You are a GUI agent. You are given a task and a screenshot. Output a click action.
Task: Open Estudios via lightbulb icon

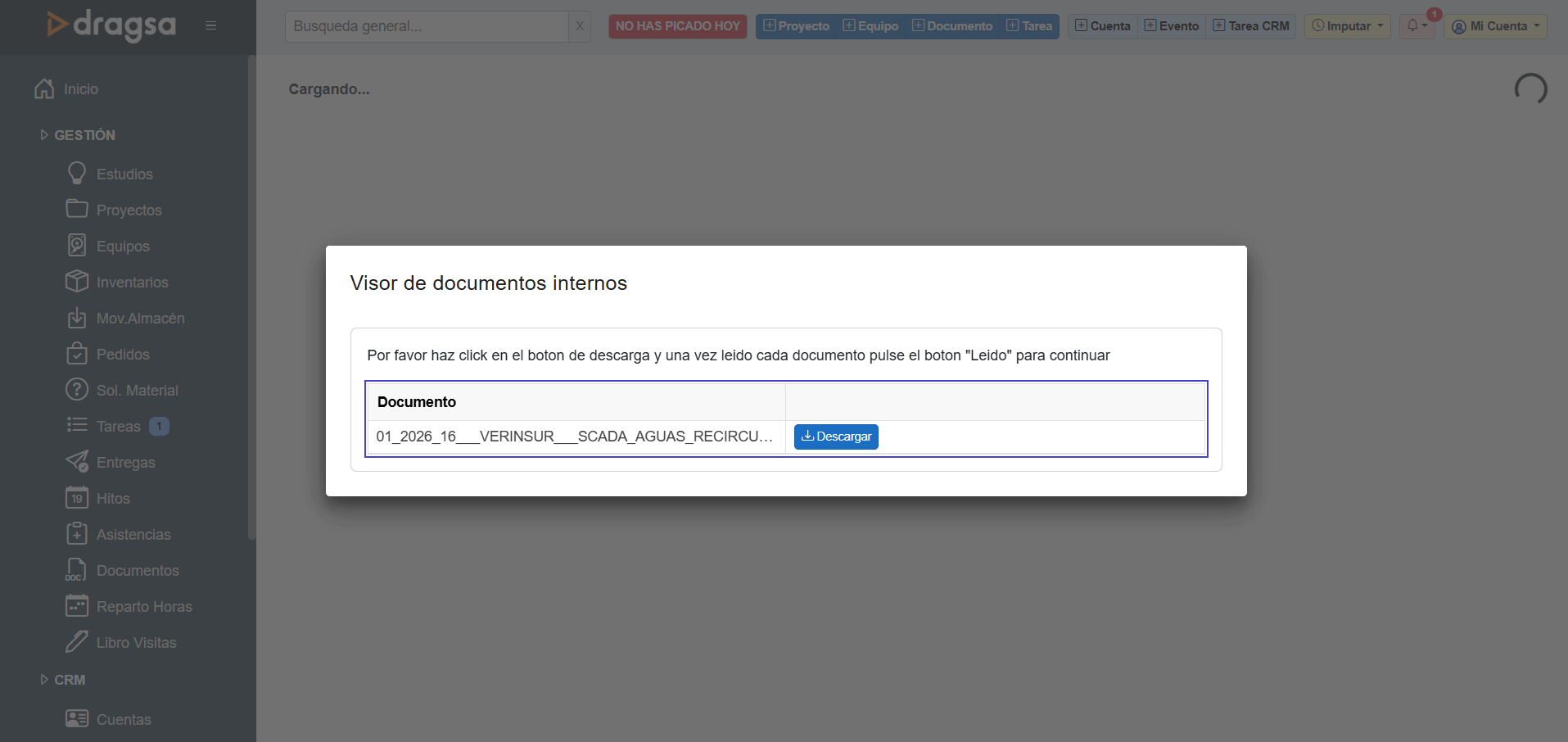point(77,174)
